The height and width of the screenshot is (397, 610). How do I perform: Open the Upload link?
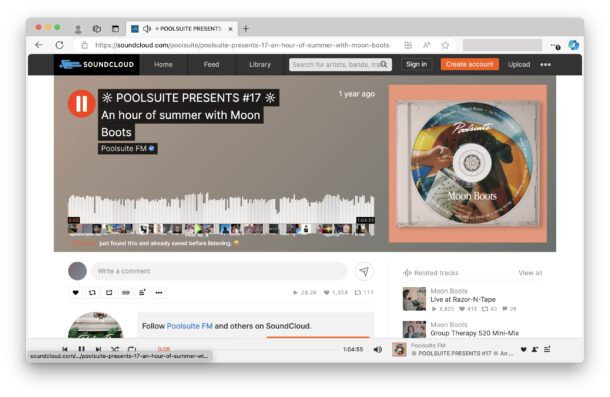(519, 65)
